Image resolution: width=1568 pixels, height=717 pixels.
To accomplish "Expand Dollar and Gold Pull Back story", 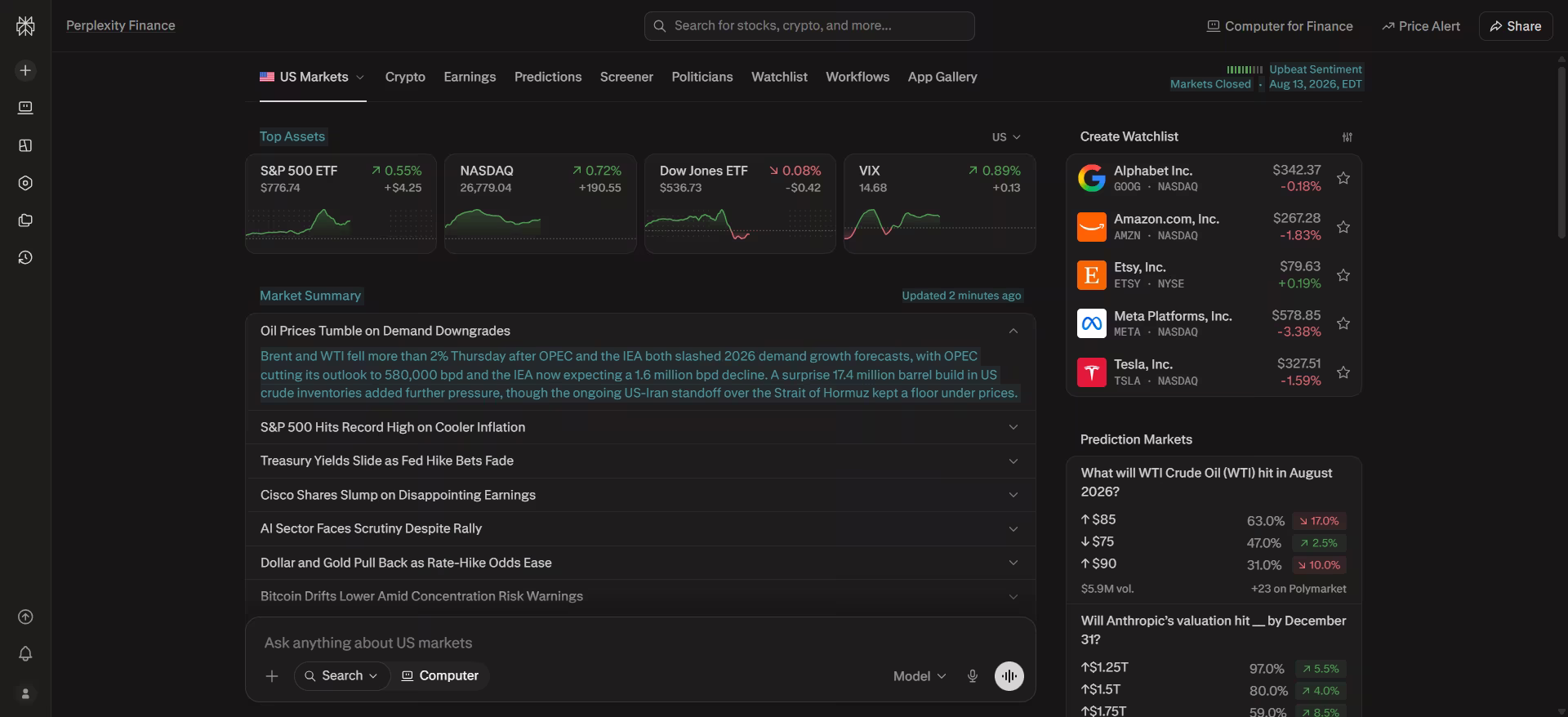I will tap(640, 563).
